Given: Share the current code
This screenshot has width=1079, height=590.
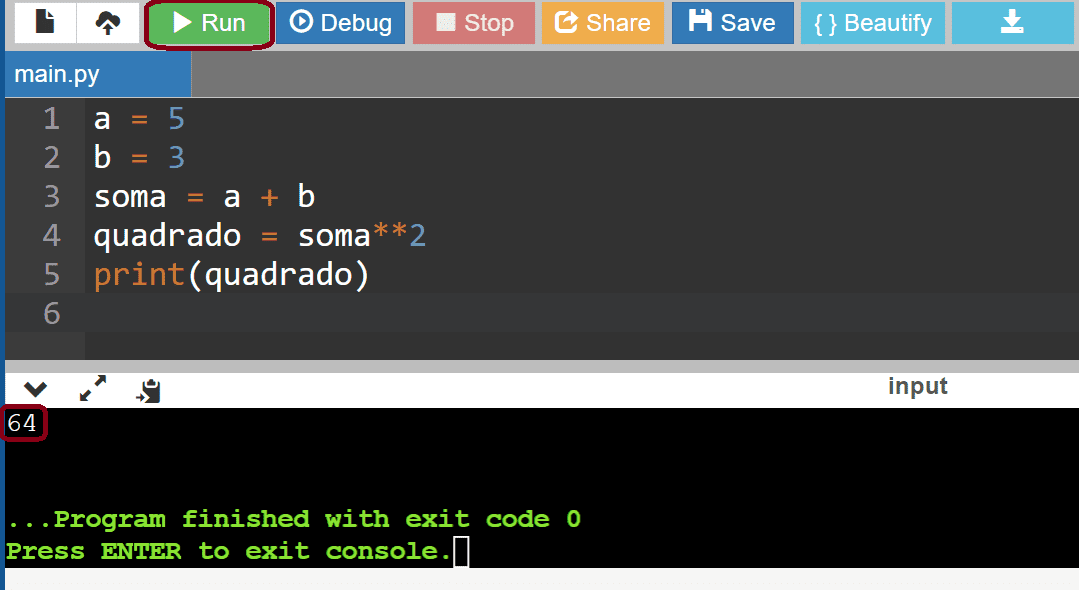Looking at the screenshot, I should [602, 22].
